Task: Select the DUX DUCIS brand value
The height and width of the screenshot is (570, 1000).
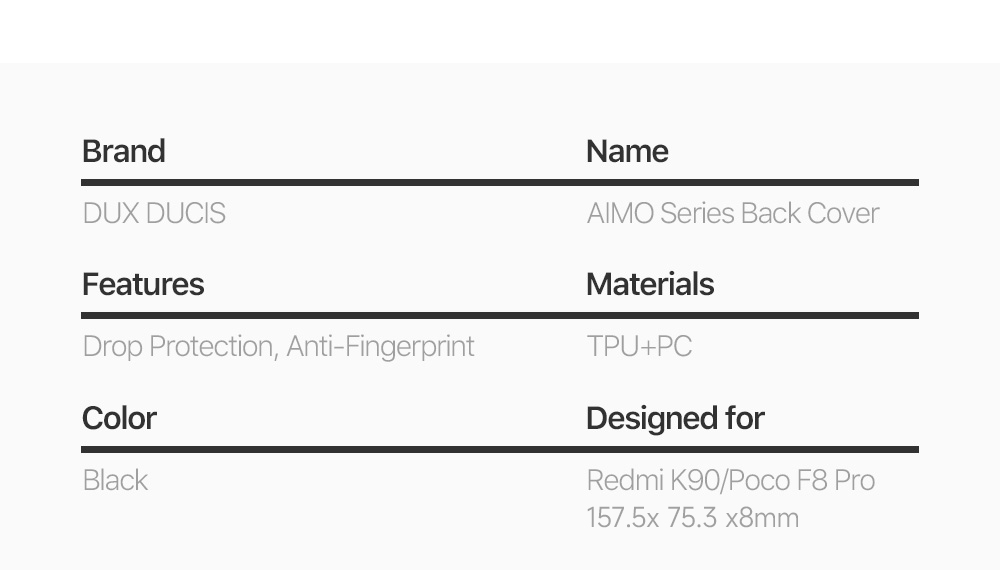Action: (x=154, y=213)
